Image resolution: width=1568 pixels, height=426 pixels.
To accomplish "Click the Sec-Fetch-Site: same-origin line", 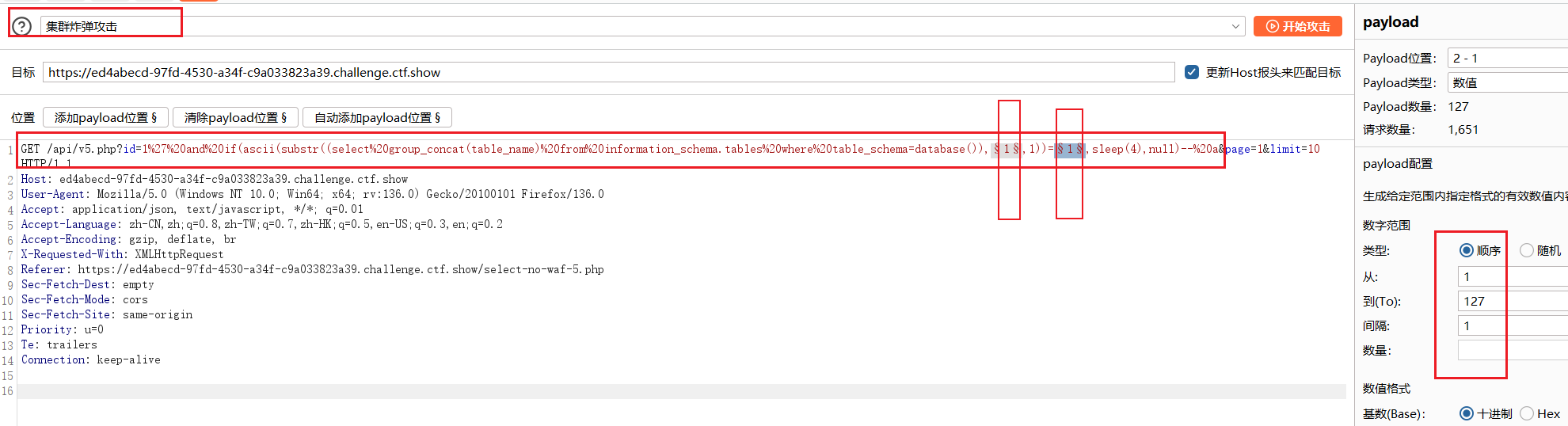I will click(x=107, y=314).
